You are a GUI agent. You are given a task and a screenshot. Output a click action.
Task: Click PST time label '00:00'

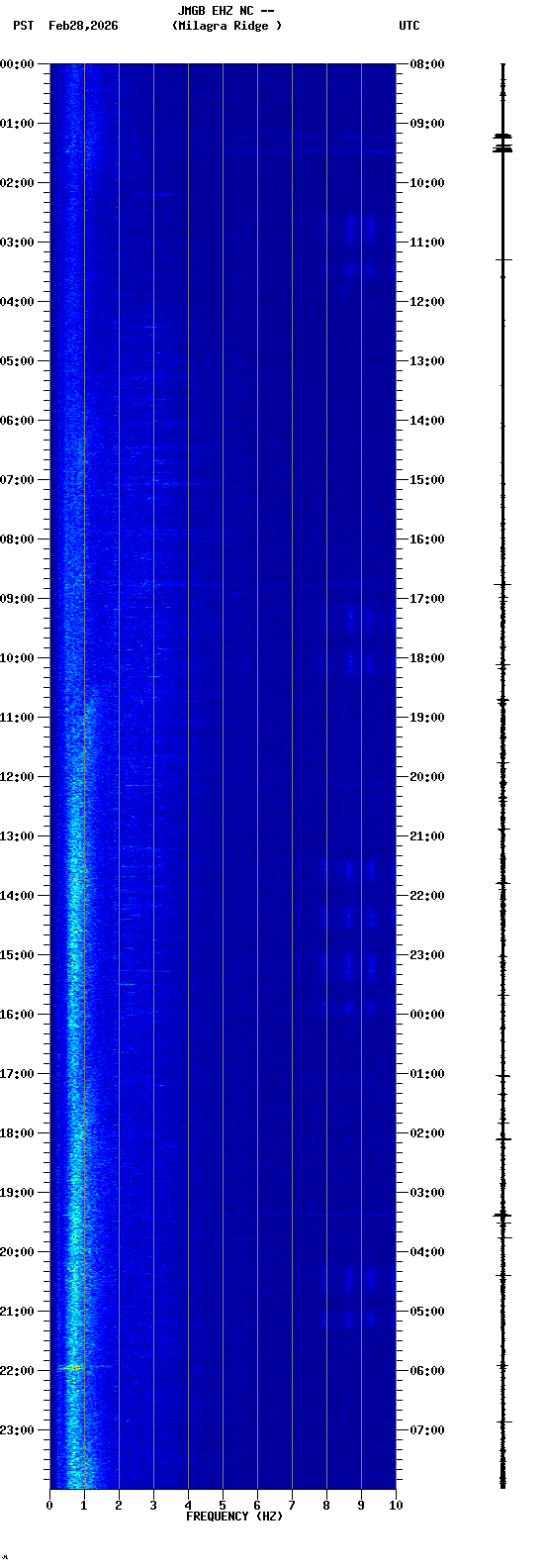pos(18,64)
